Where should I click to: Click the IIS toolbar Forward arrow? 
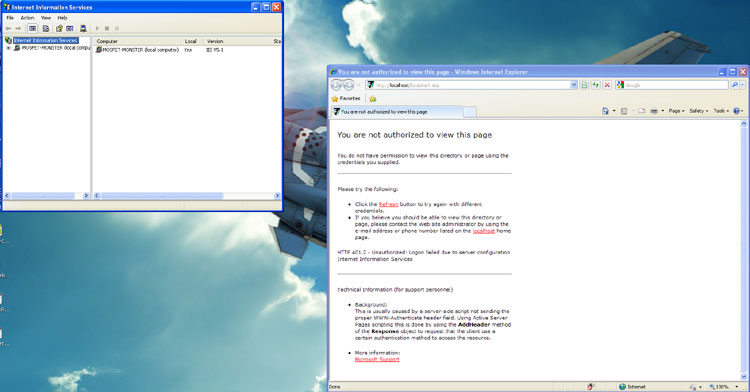coord(18,29)
